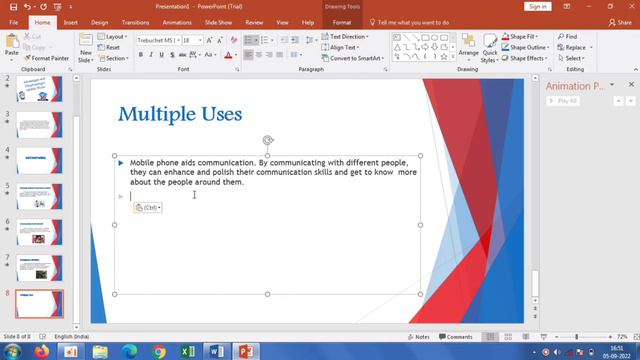Viewport: 640px width, 360px height.
Task: Switch to the Slide Show tab
Action: tap(218, 22)
